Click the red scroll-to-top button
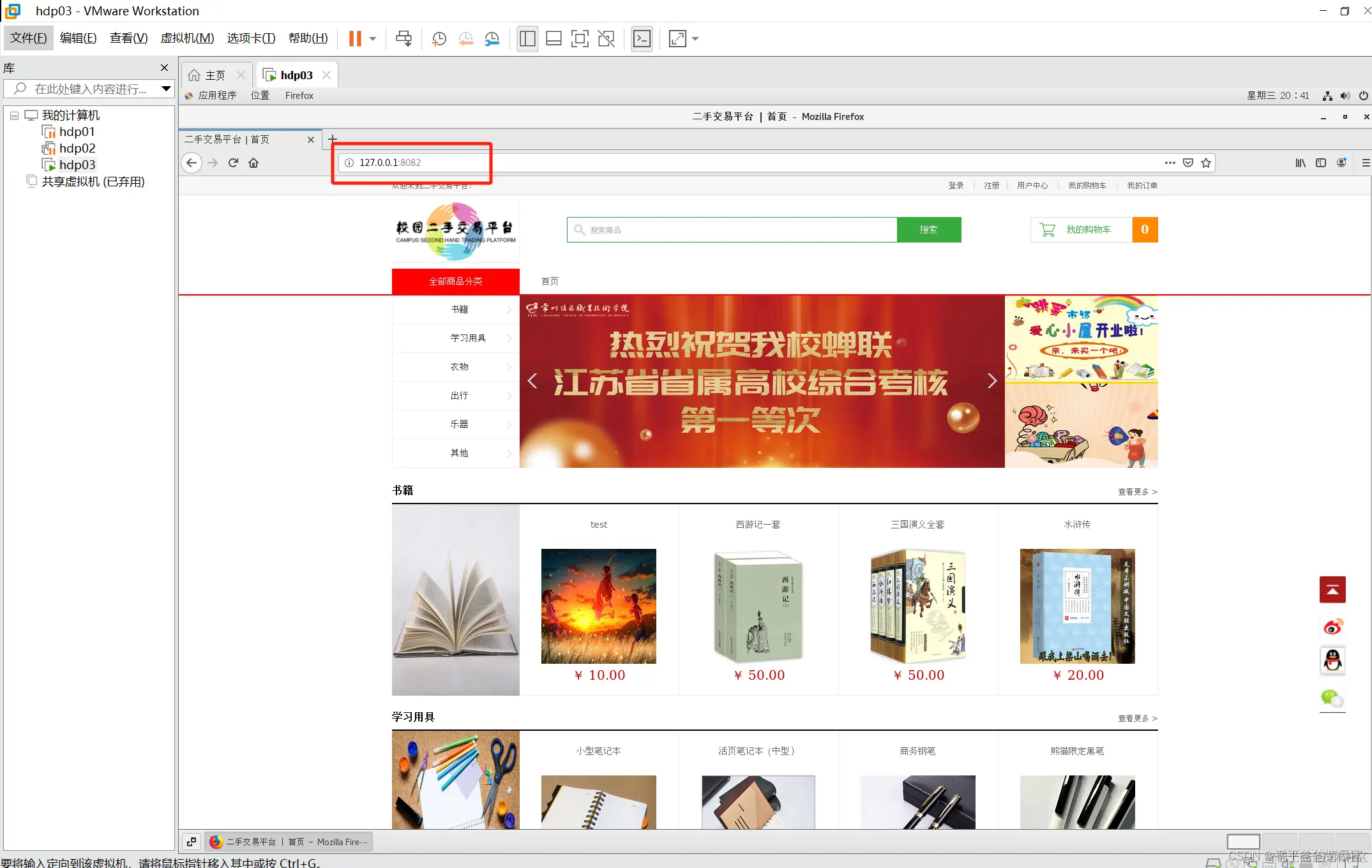This screenshot has width=1372, height=868. [x=1332, y=590]
